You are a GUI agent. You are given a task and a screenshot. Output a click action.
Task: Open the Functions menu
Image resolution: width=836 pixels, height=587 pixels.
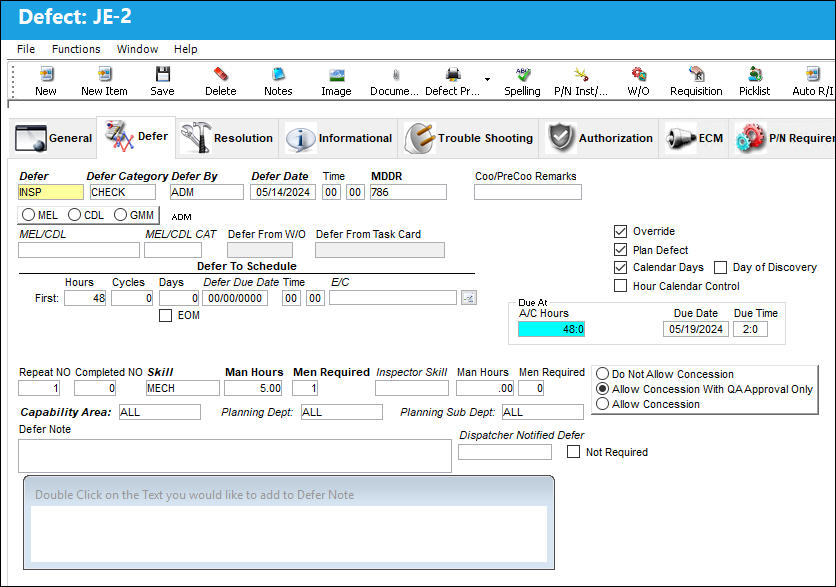click(x=76, y=49)
